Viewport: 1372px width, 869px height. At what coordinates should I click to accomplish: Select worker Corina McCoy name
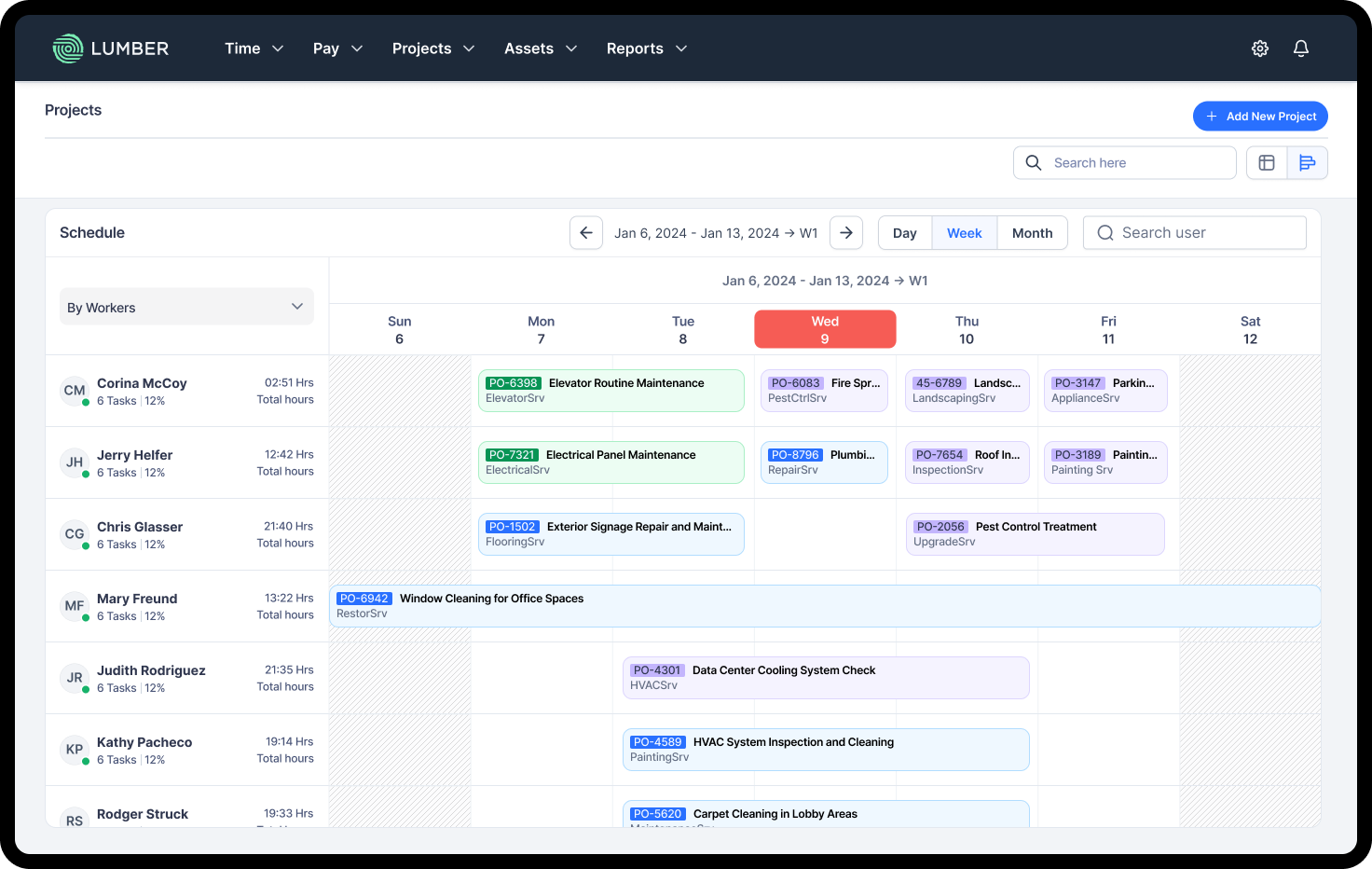142,383
